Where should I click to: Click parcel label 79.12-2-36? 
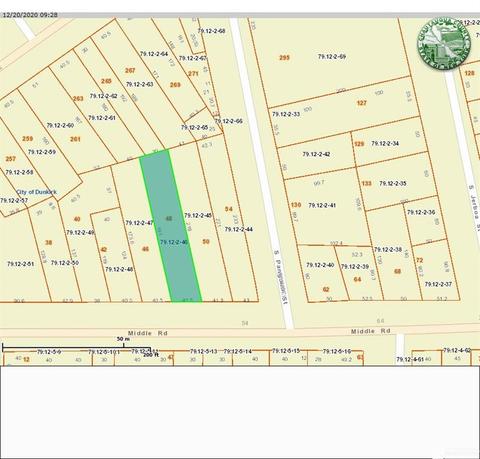[x=421, y=212]
